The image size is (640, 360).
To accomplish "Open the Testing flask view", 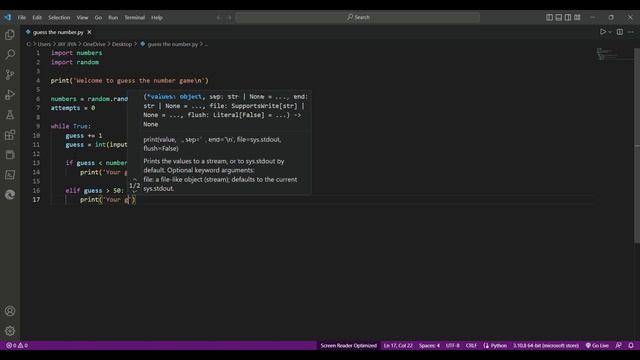I will 10,115.
